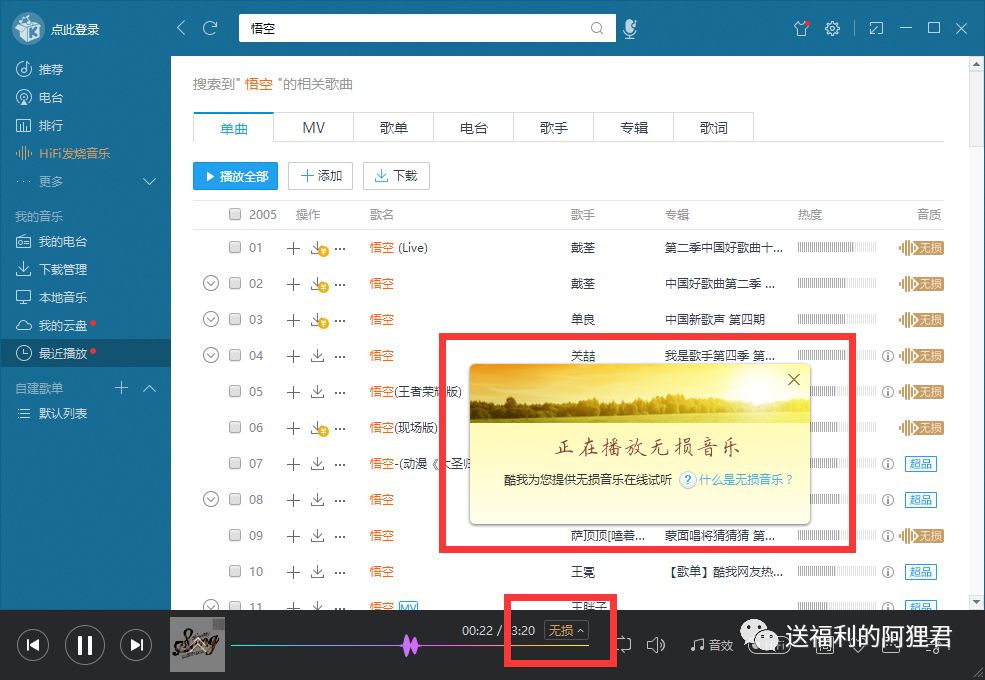The width and height of the screenshot is (985, 680).
Task: Open the 推荐 recommendations page
Action: 39,69
